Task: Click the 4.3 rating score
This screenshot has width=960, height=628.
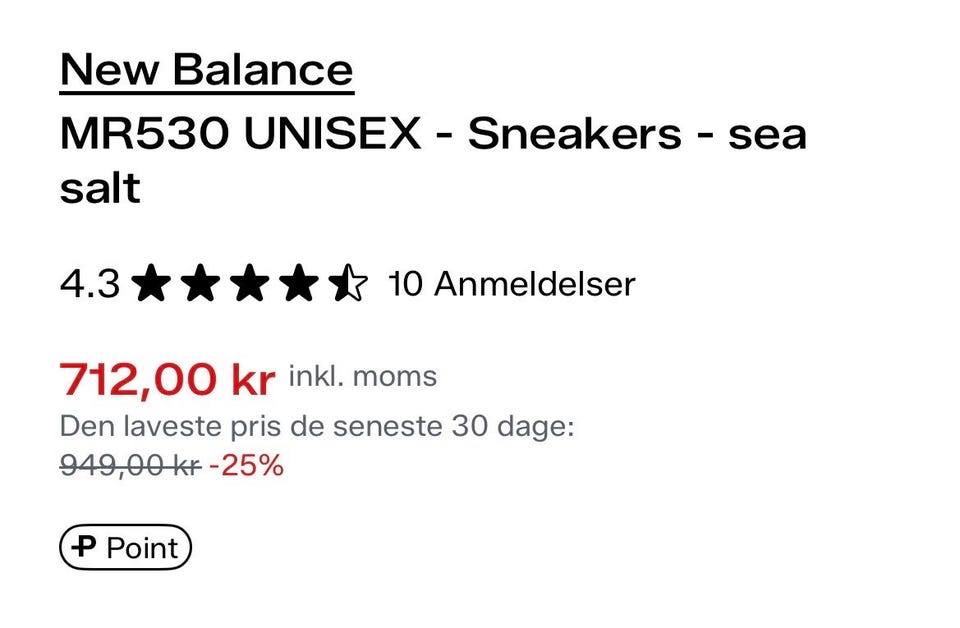Action: coord(90,285)
